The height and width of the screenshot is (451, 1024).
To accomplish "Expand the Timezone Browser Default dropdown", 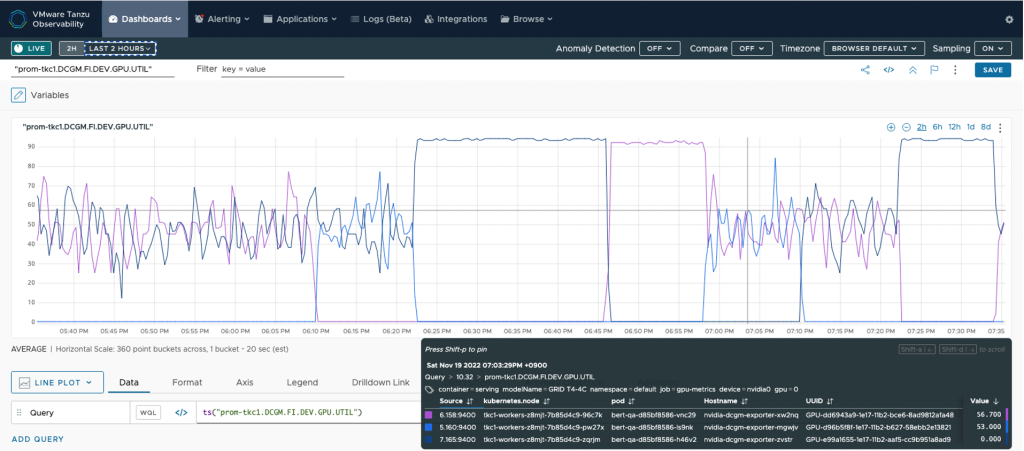I will tap(874, 48).
